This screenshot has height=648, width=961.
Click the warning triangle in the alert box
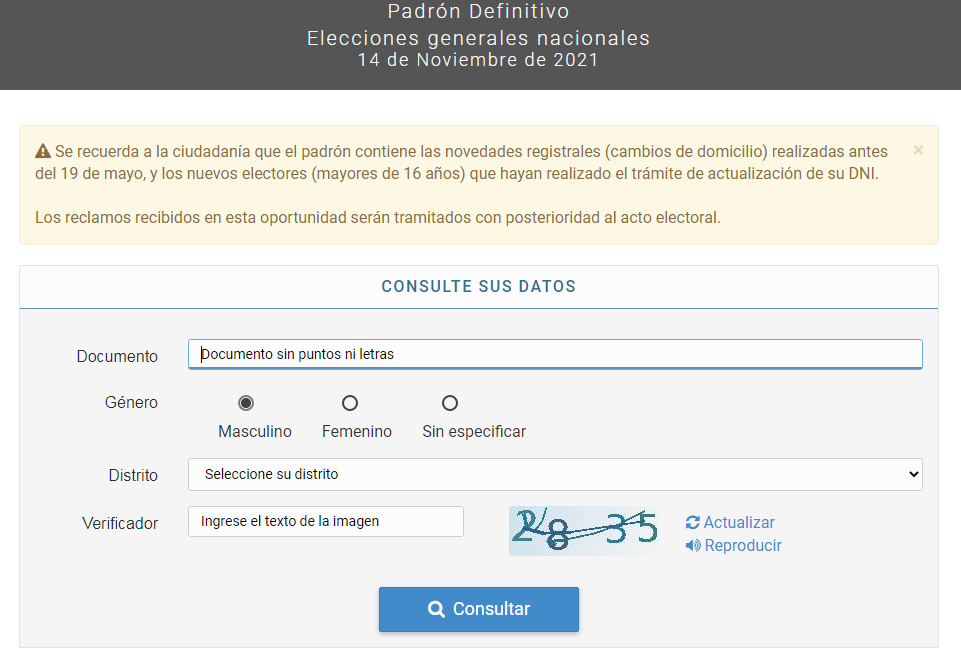pyautogui.click(x=42, y=150)
